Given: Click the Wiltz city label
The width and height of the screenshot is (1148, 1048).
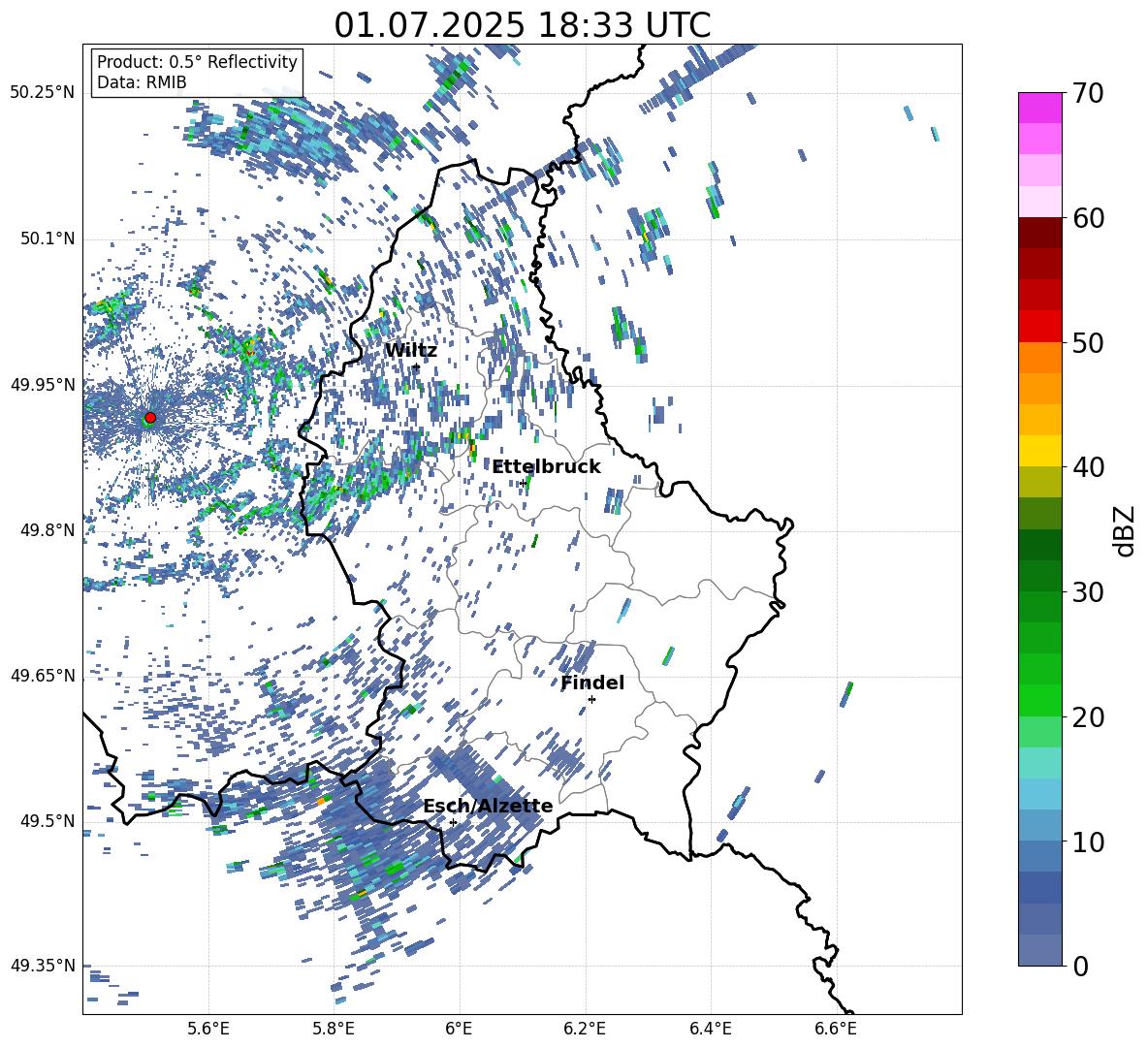Looking at the screenshot, I should (411, 351).
